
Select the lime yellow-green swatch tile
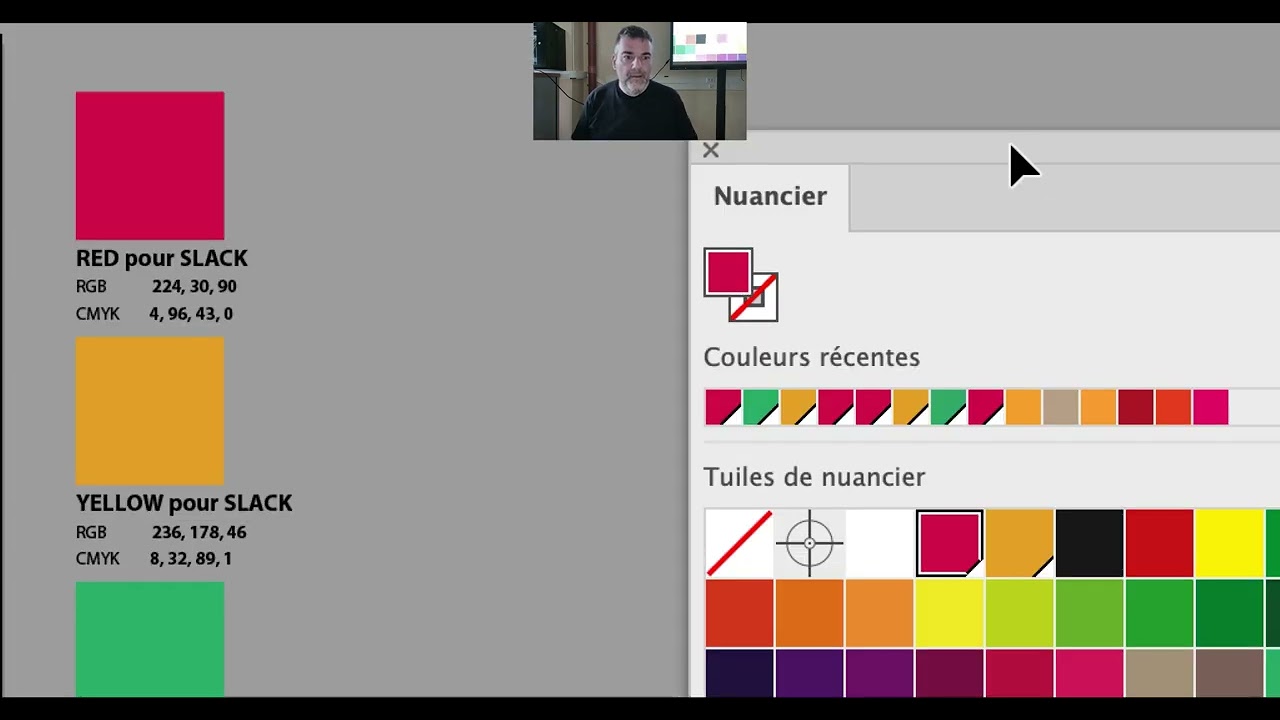click(1019, 613)
